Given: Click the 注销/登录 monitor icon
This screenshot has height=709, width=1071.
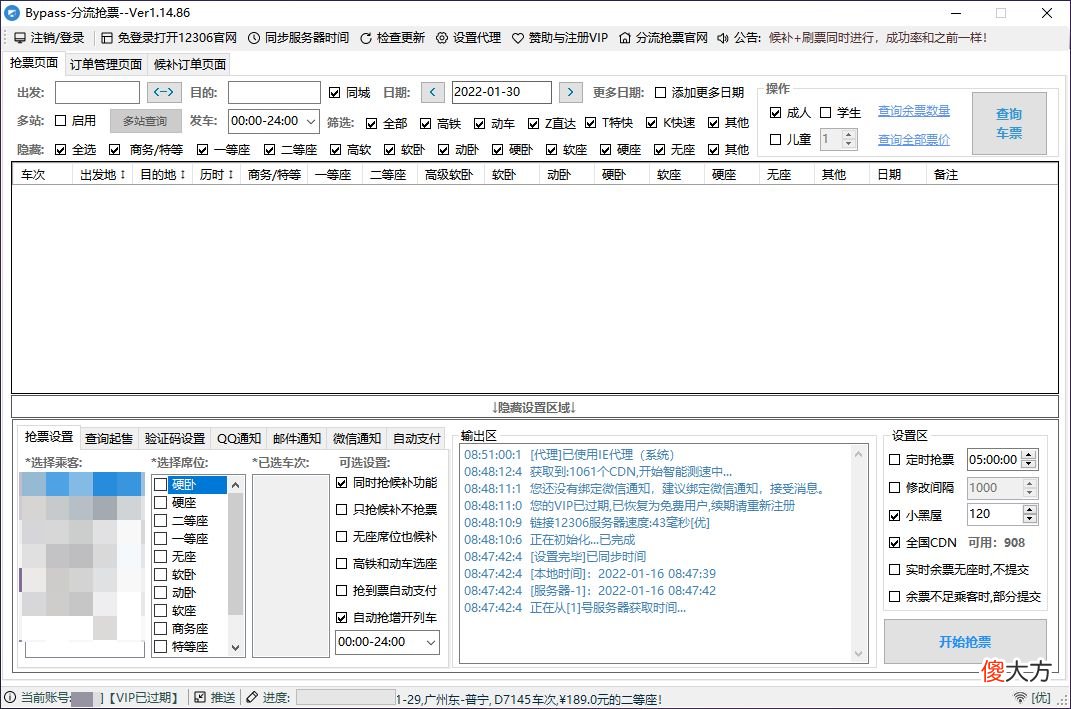Looking at the screenshot, I should pos(20,38).
